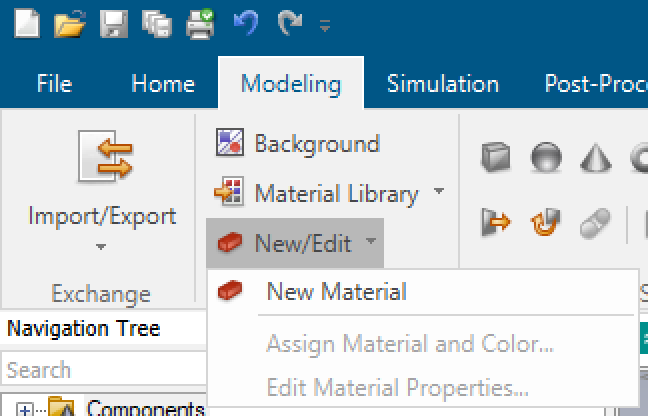648x416 pixels.
Task: Save the project using the floppy disk icon
Action: (113, 24)
